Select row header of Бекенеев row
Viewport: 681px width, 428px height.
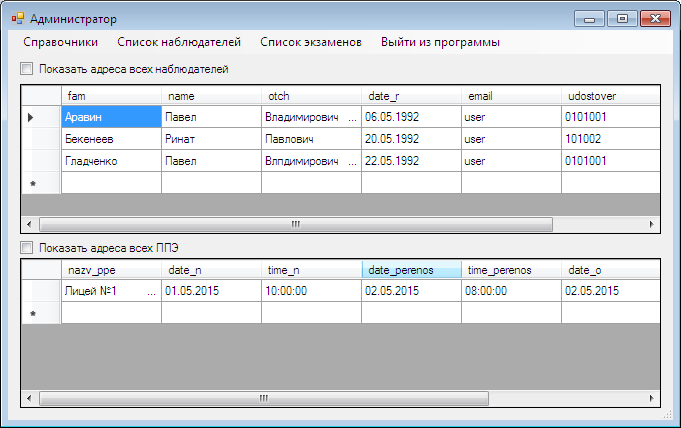pyautogui.click(x=41, y=139)
